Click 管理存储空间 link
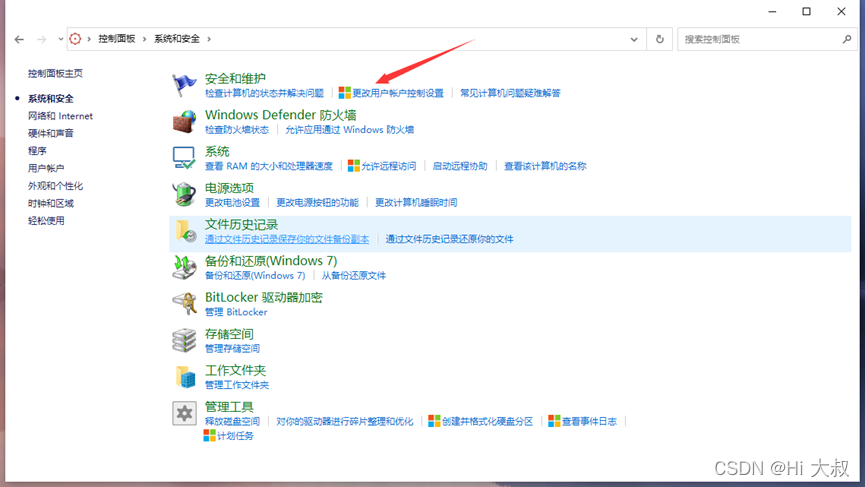The height and width of the screenshot is (487, 865). (x=232, y=349)
